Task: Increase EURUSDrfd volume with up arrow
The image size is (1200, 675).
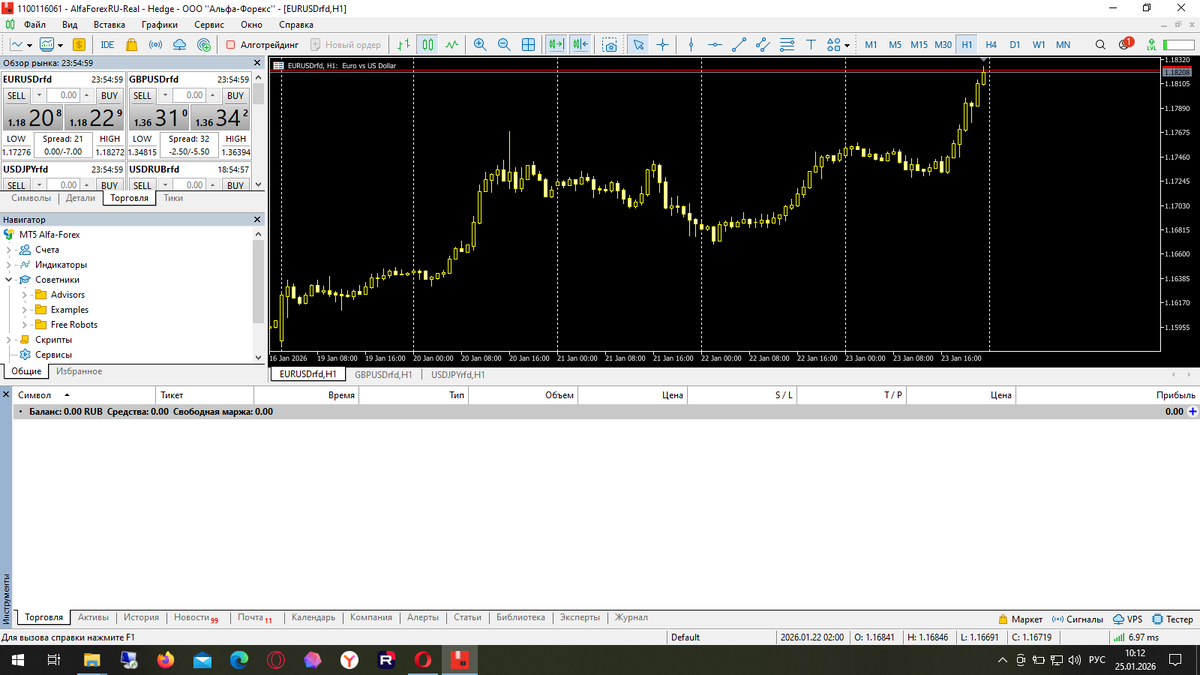Action: point(87,96)
